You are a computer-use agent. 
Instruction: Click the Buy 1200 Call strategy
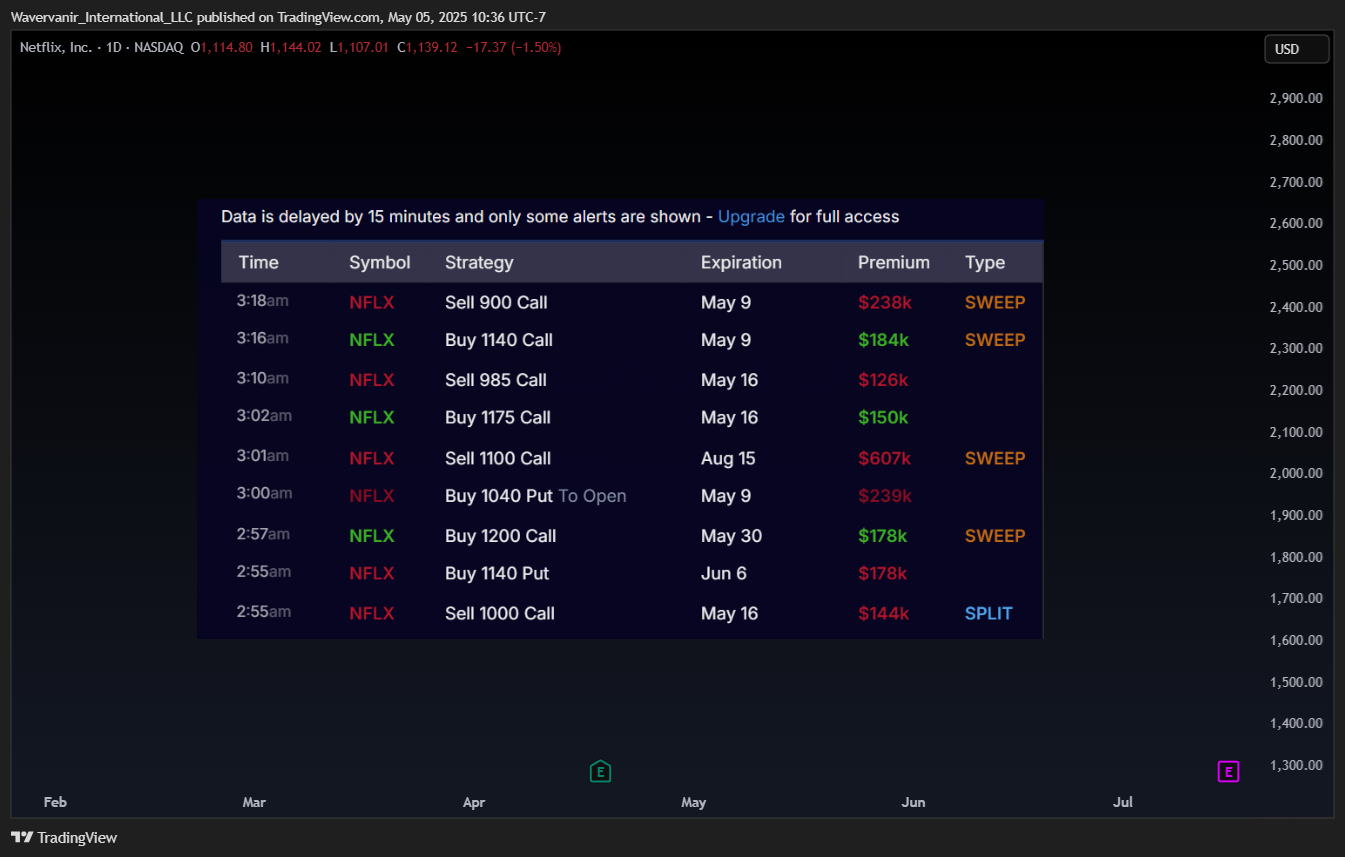[x=501, y=536]
